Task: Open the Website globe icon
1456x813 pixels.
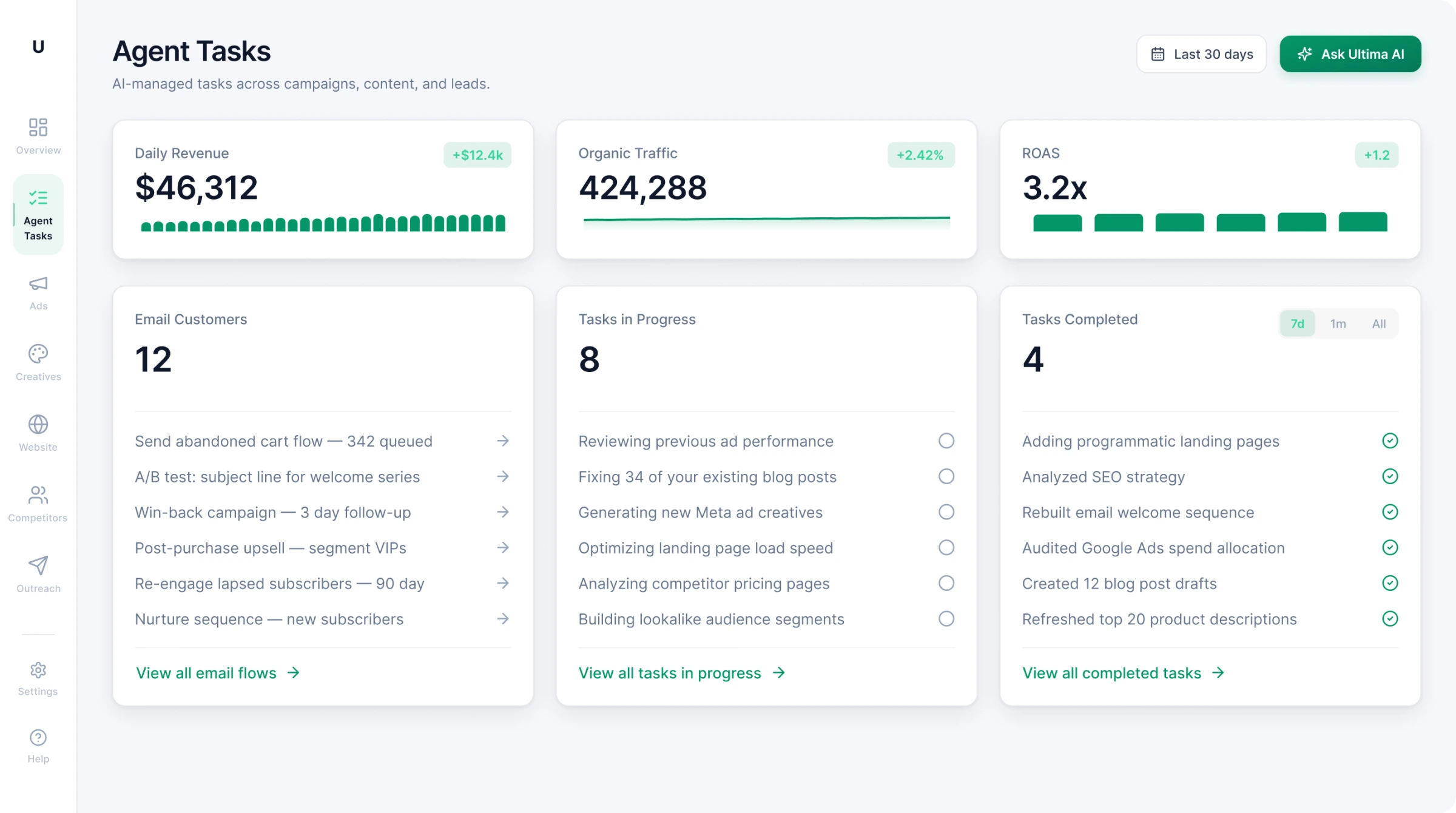Action: click(x=38, y=425)
